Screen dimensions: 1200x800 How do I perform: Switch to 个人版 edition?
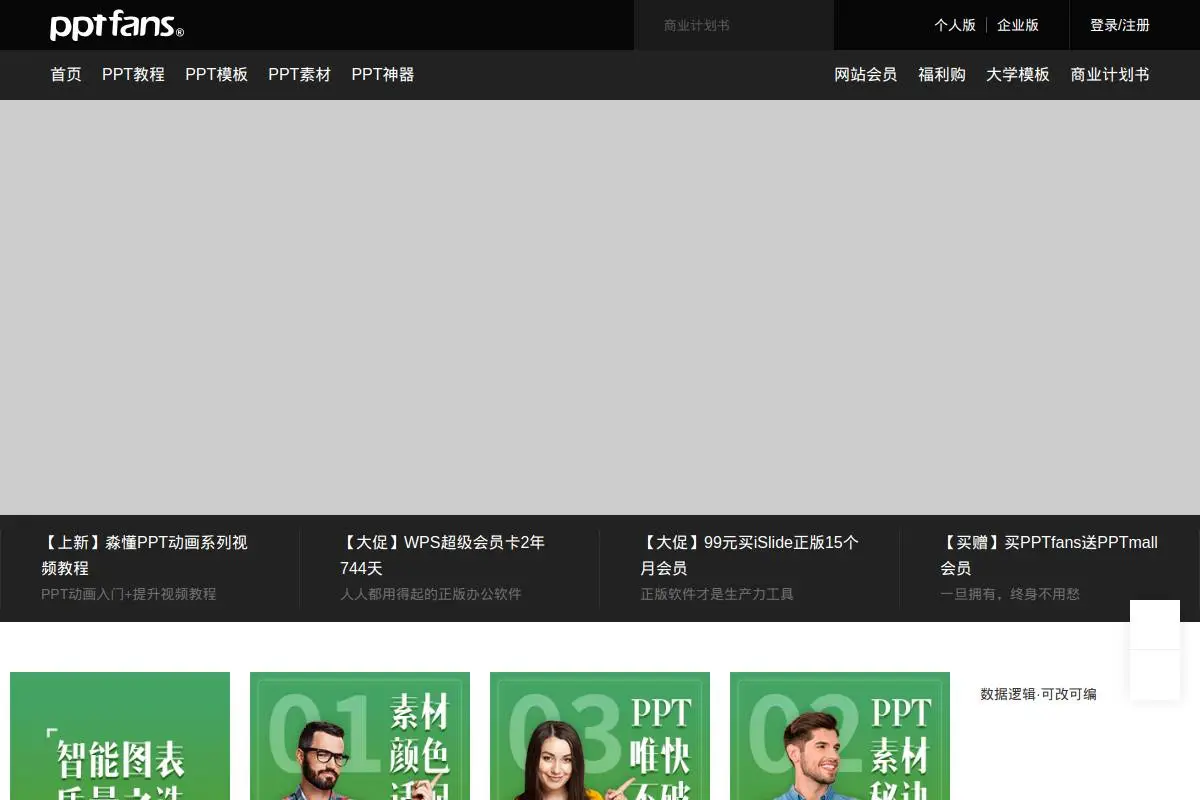(x=955, y=25)
